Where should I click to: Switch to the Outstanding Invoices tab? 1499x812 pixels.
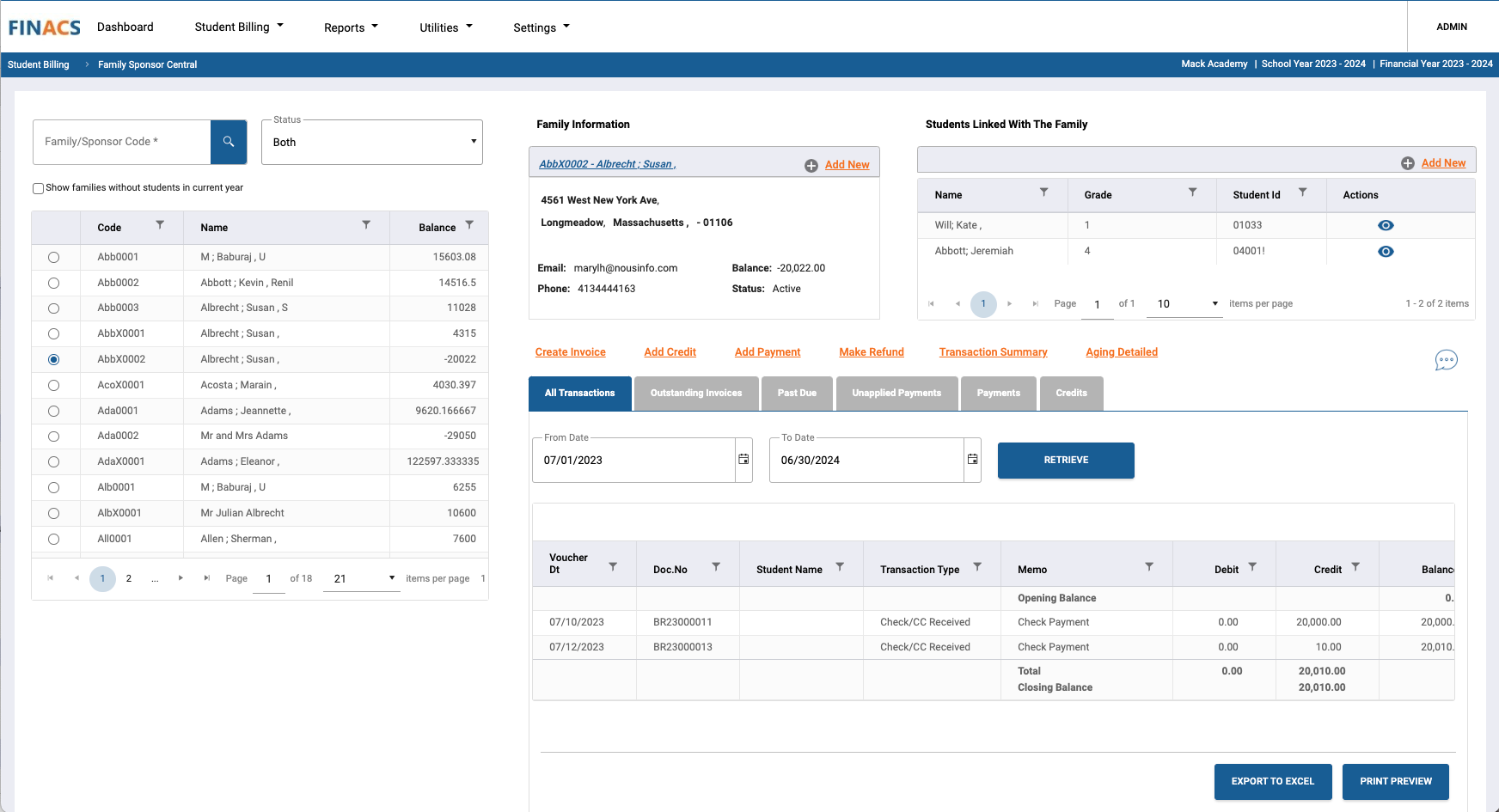click(695, 394)
